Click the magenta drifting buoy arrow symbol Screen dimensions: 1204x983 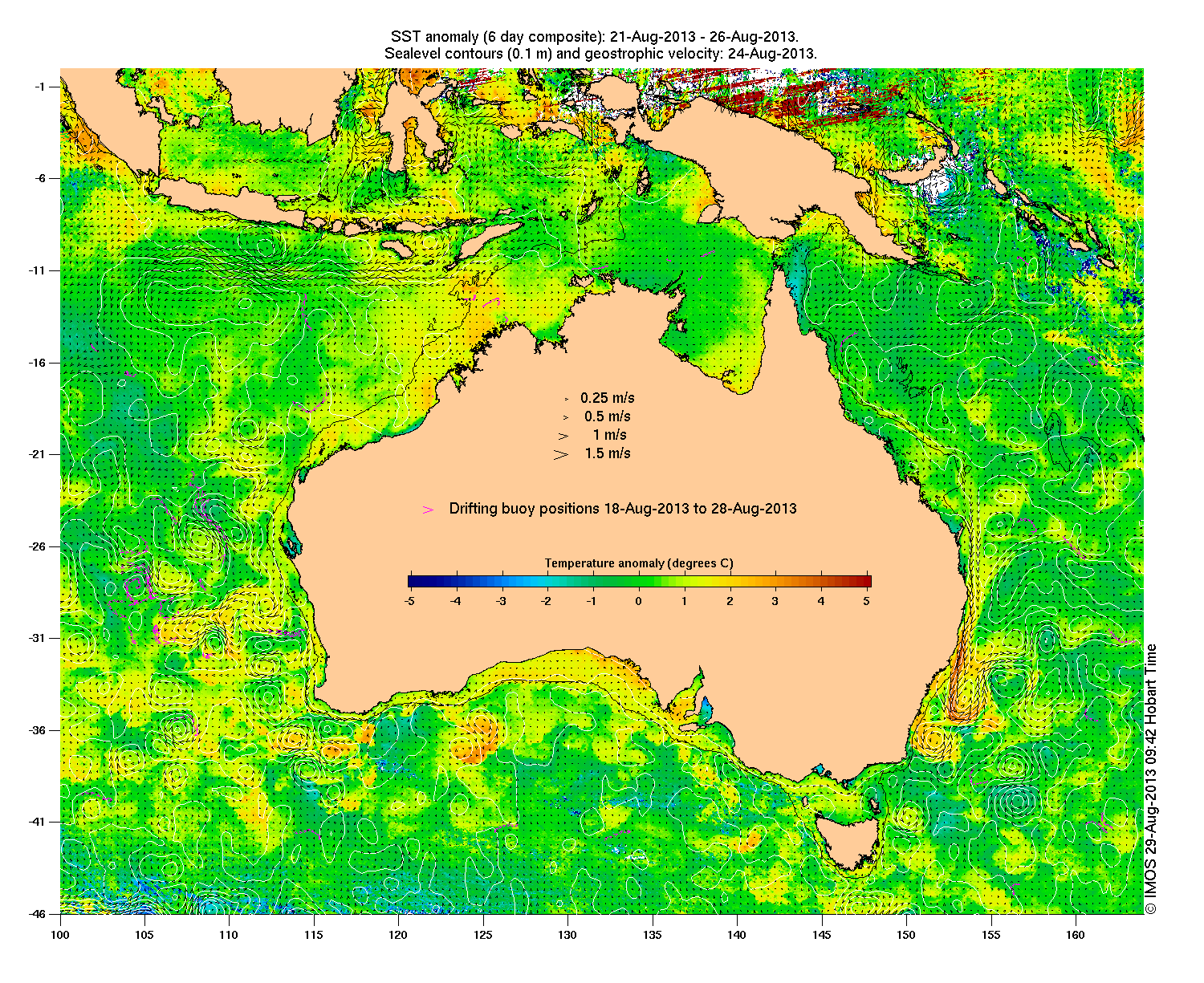[428, 510]
